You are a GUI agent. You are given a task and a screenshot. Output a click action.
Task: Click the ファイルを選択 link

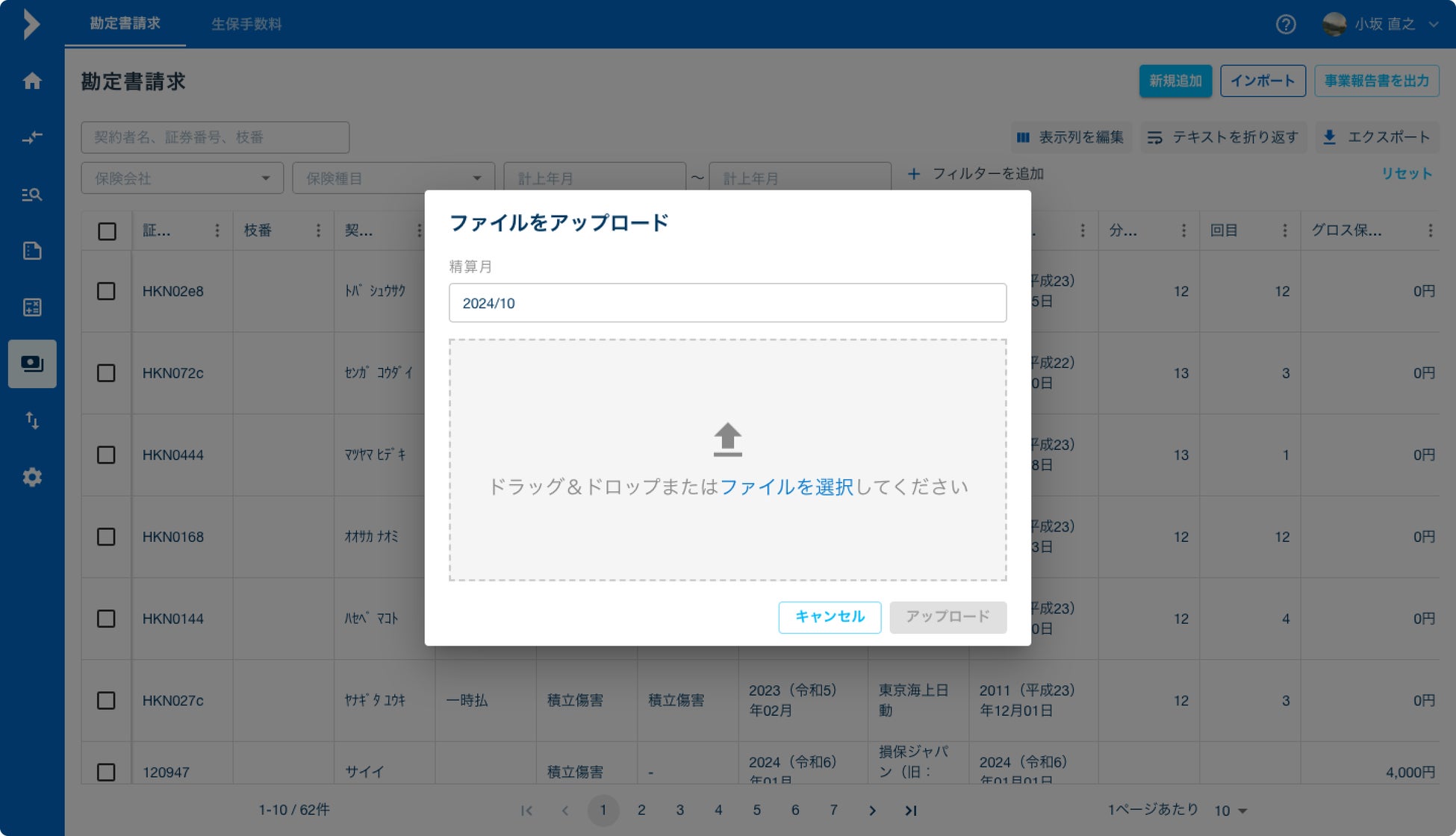coord(786,487)
